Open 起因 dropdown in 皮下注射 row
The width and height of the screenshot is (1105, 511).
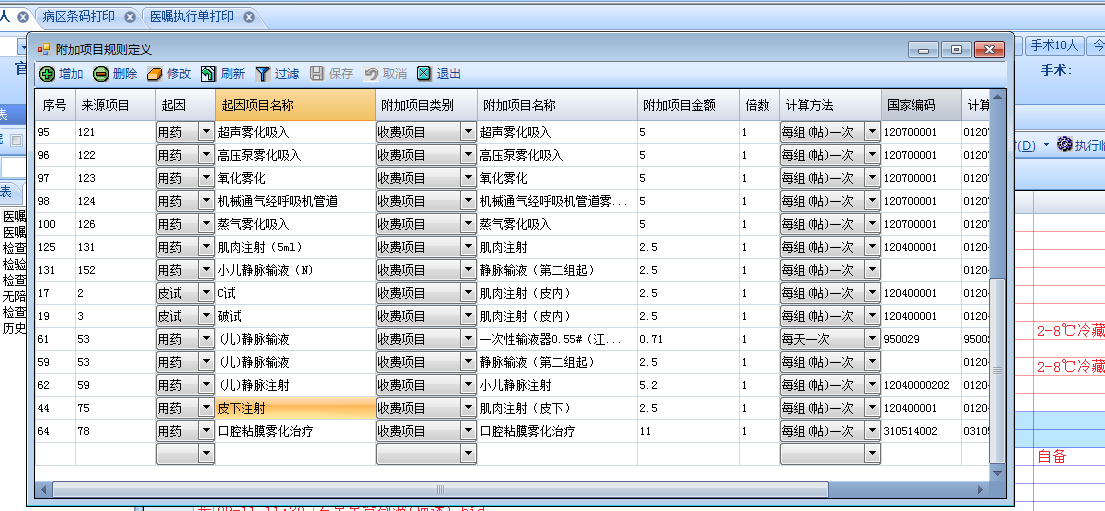point(206,408)
